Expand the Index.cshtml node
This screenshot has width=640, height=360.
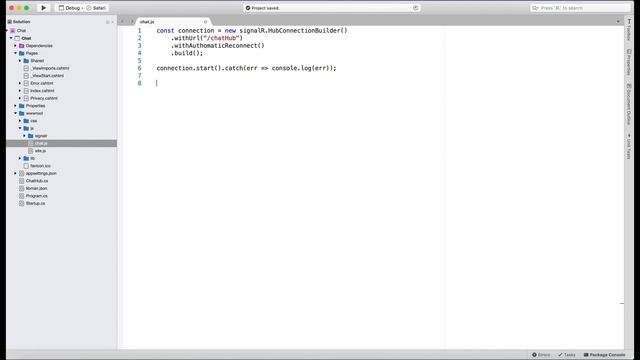click(x=20, y=91)
